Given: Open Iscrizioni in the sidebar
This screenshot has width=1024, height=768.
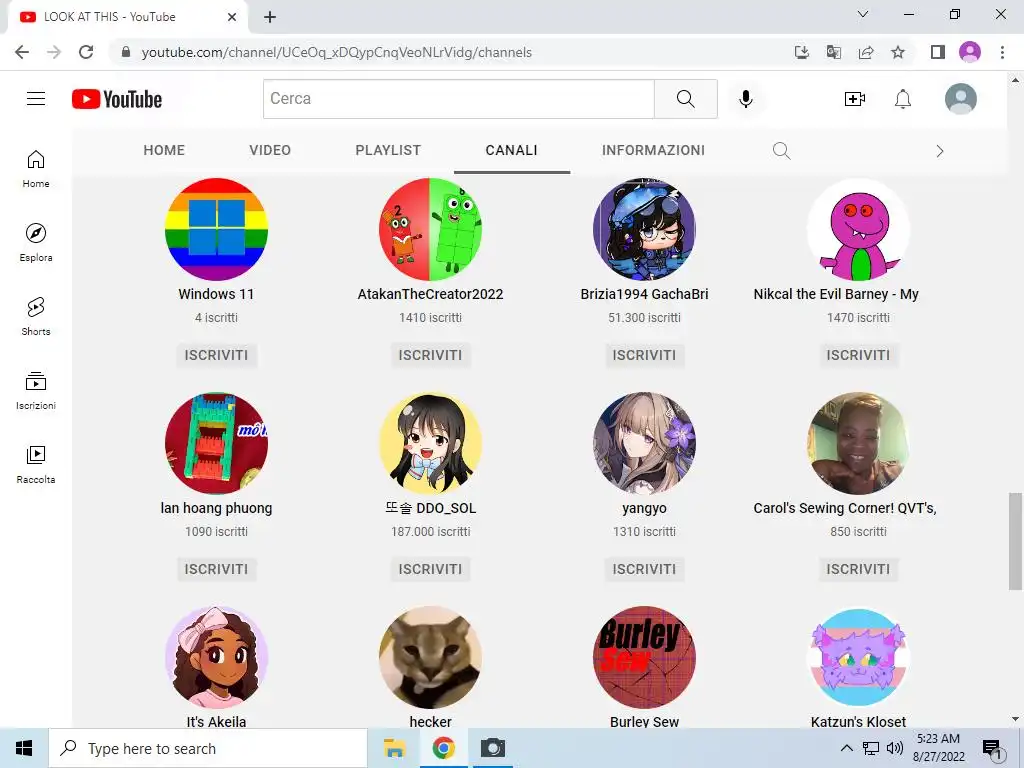Looking at the screenshot, I should [x=36, y=391].
